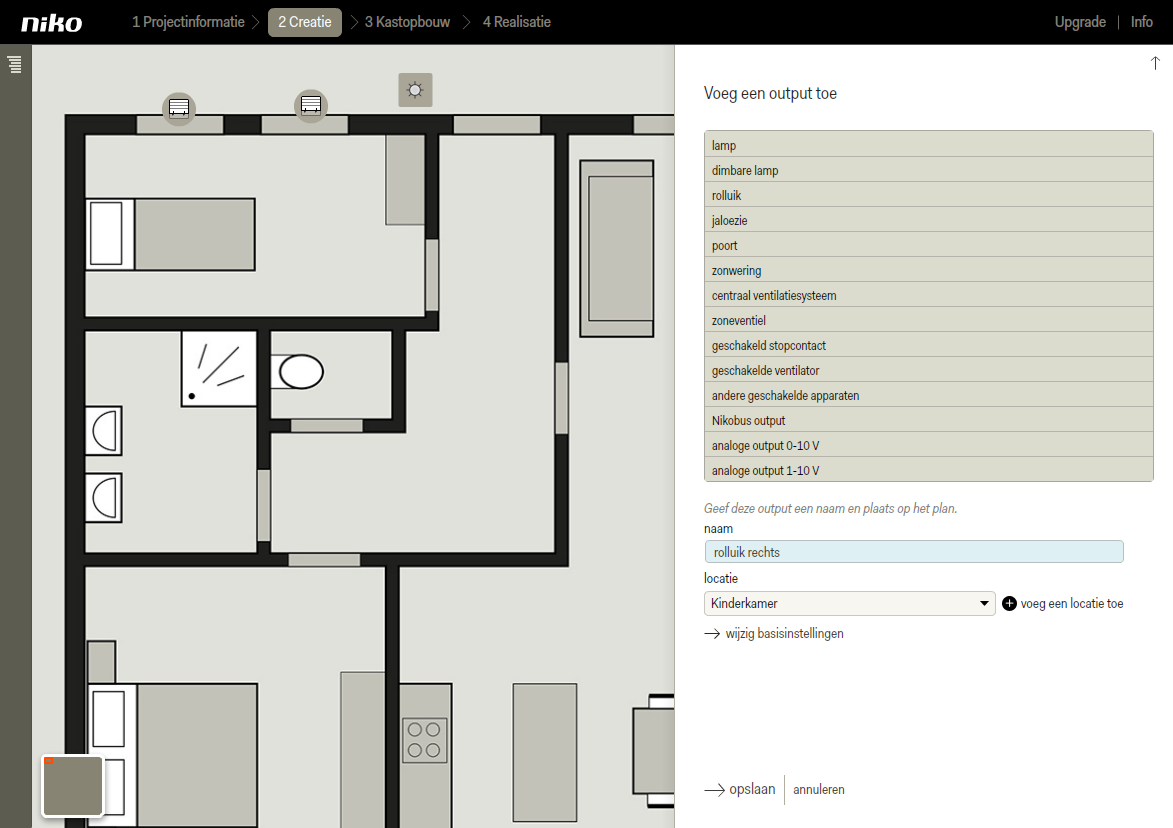Select the left roller shutter icon on plan

pyautogui.click(x=179, y=108)
